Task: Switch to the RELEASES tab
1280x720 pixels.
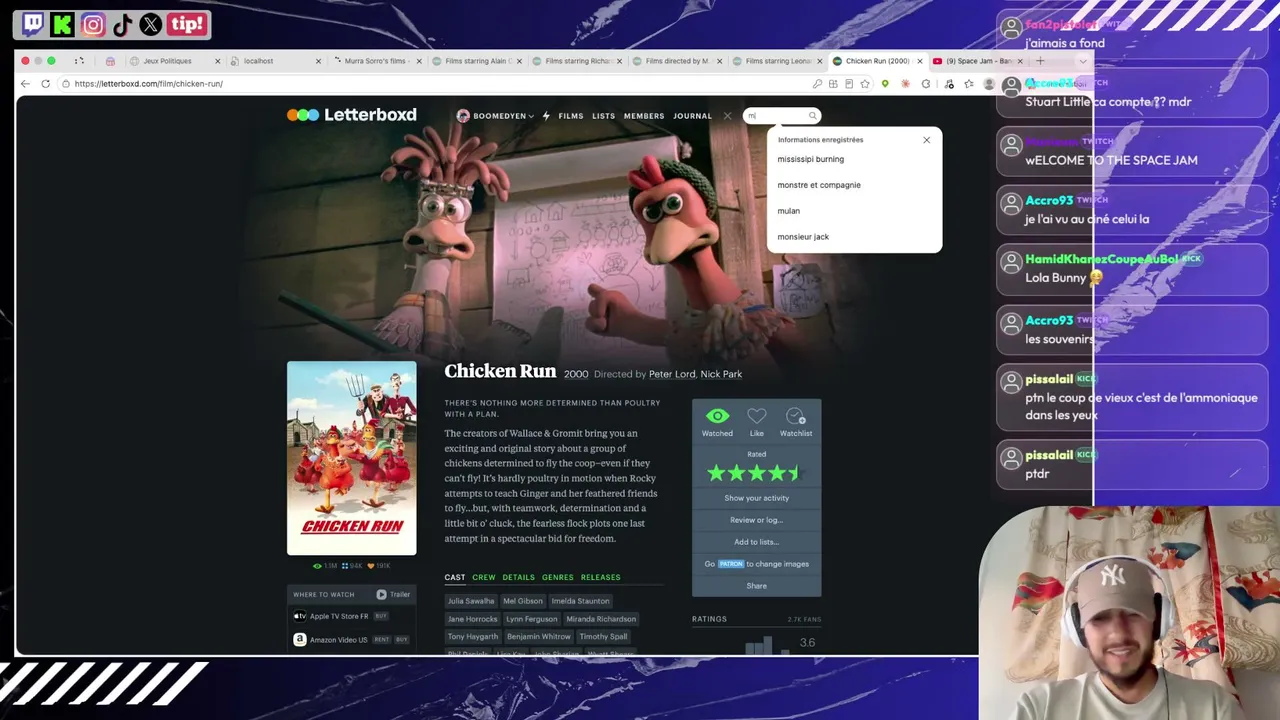Action: coord(601,577)
